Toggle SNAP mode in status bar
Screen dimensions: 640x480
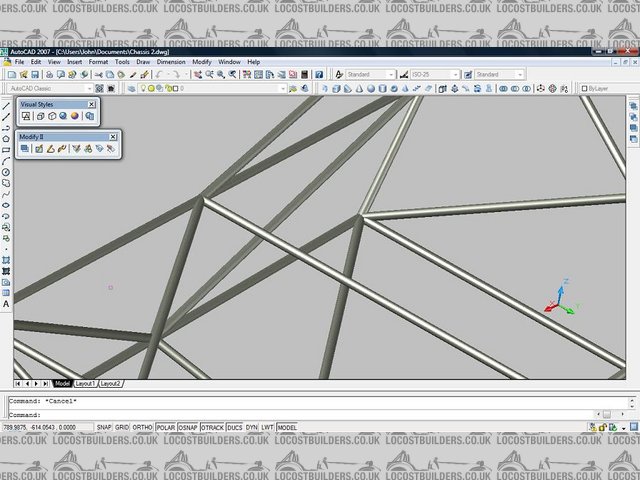pyautogui.click(x=104, y=427)
